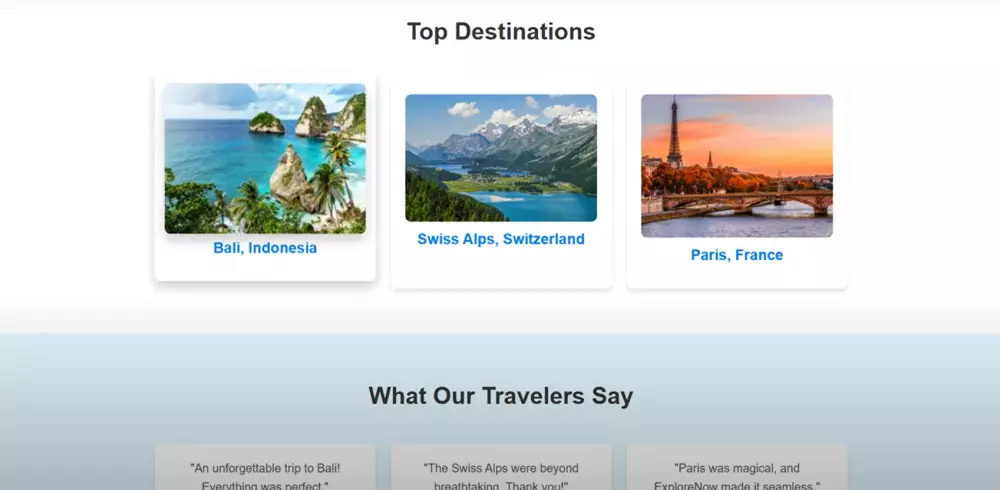The image size is (1000, 490).
Task: View the Paris sunset photo
Action: click(x=737, y=166)
